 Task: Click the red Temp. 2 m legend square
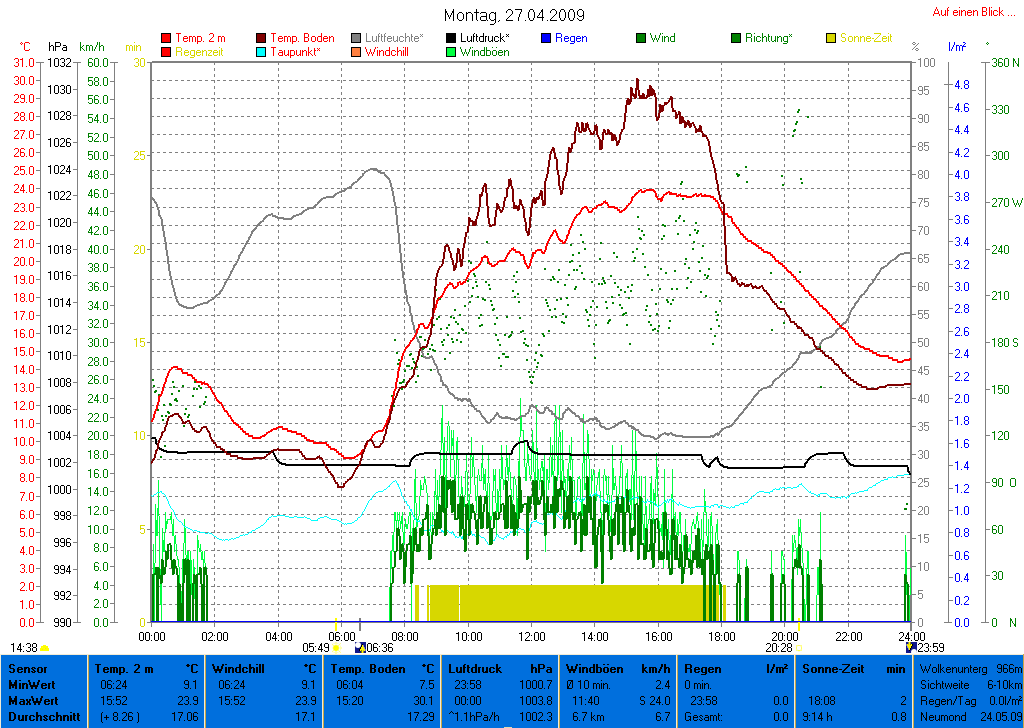click(166, 39)
